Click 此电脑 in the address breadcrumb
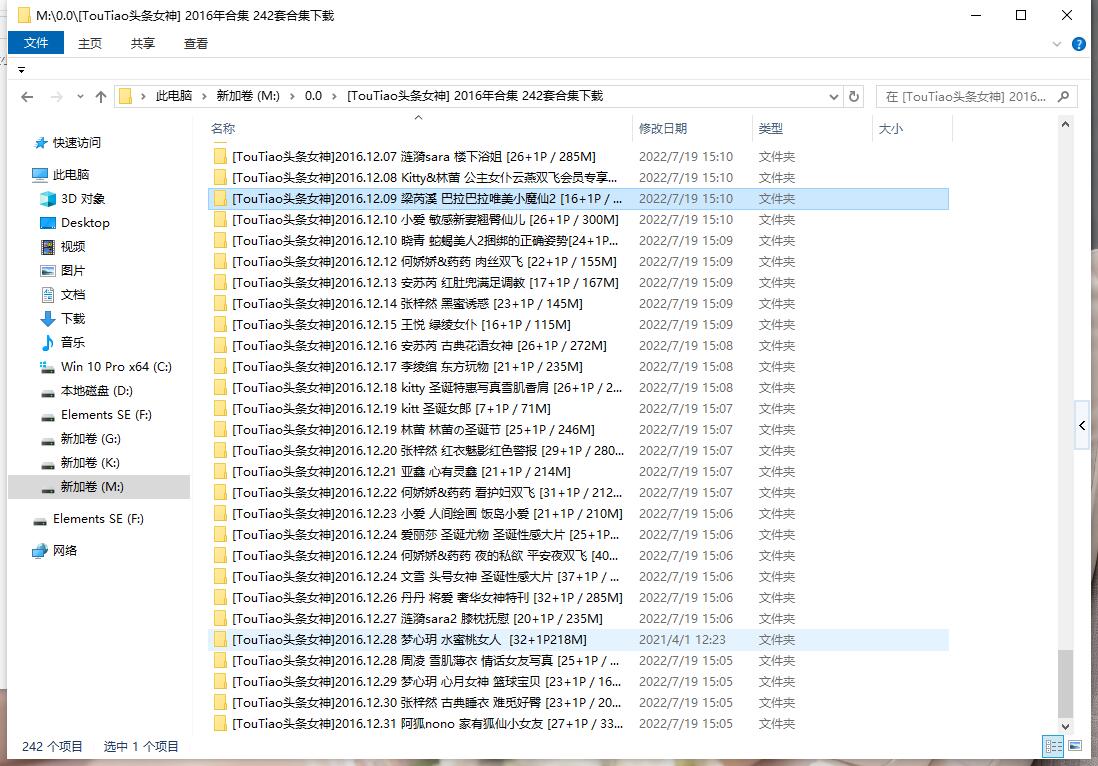Viewport: 1098px width, 766px height. [174, 96]
